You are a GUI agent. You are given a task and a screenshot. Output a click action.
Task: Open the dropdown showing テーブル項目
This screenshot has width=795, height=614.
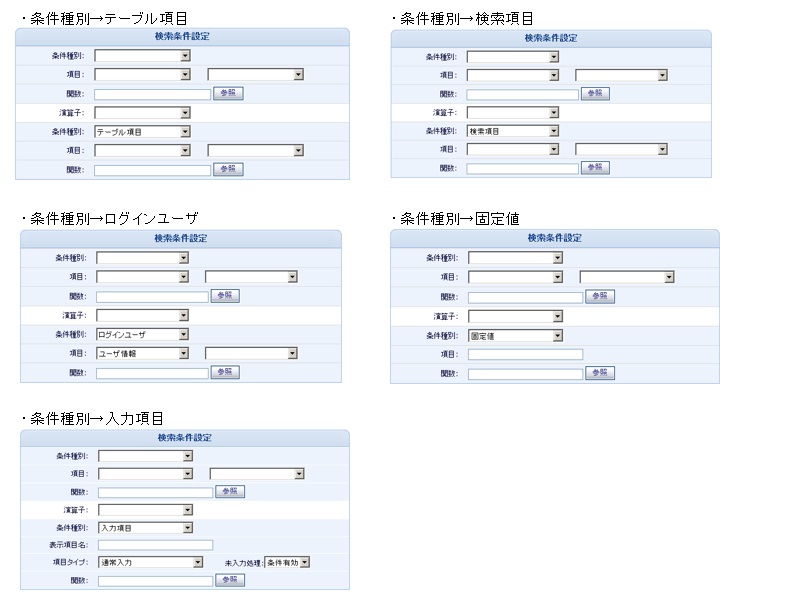[142, 132]
